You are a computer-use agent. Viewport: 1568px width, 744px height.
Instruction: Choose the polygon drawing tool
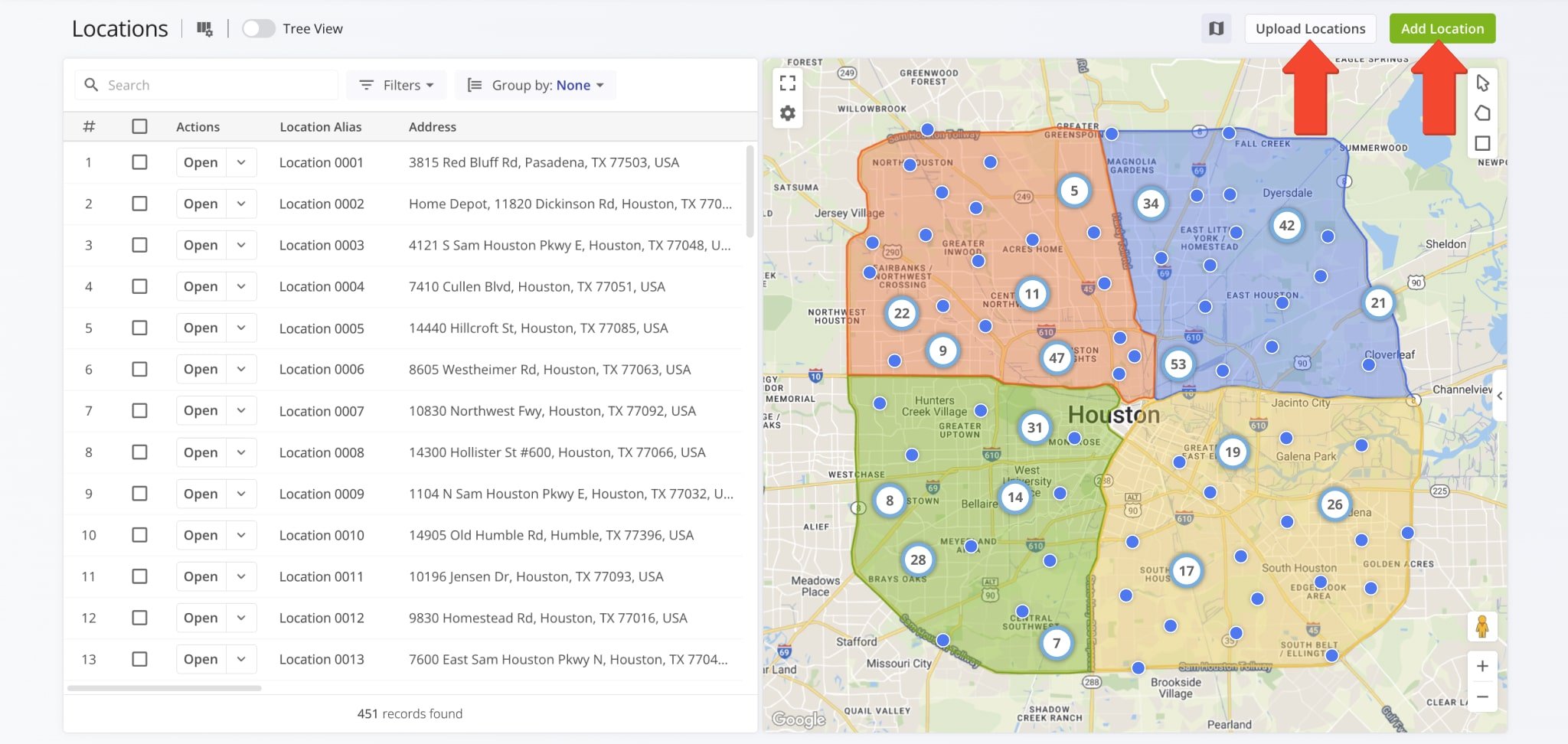1482,113
